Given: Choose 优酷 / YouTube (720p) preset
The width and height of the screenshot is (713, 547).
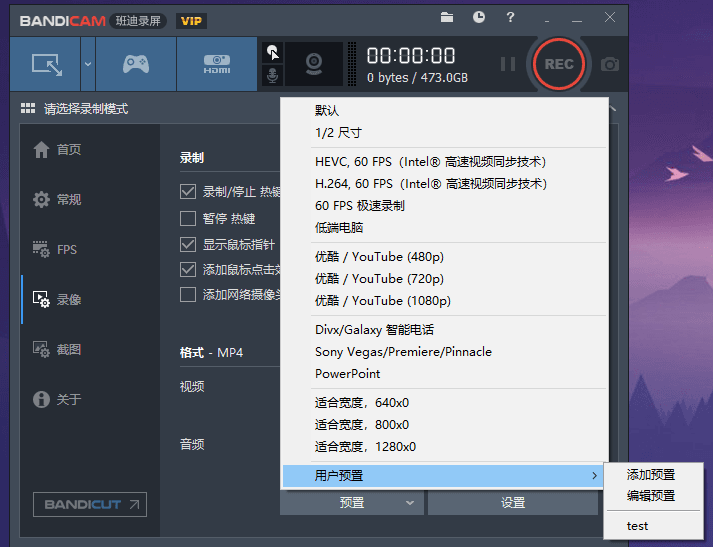Looking at the screenshot, I should [444, 279].
